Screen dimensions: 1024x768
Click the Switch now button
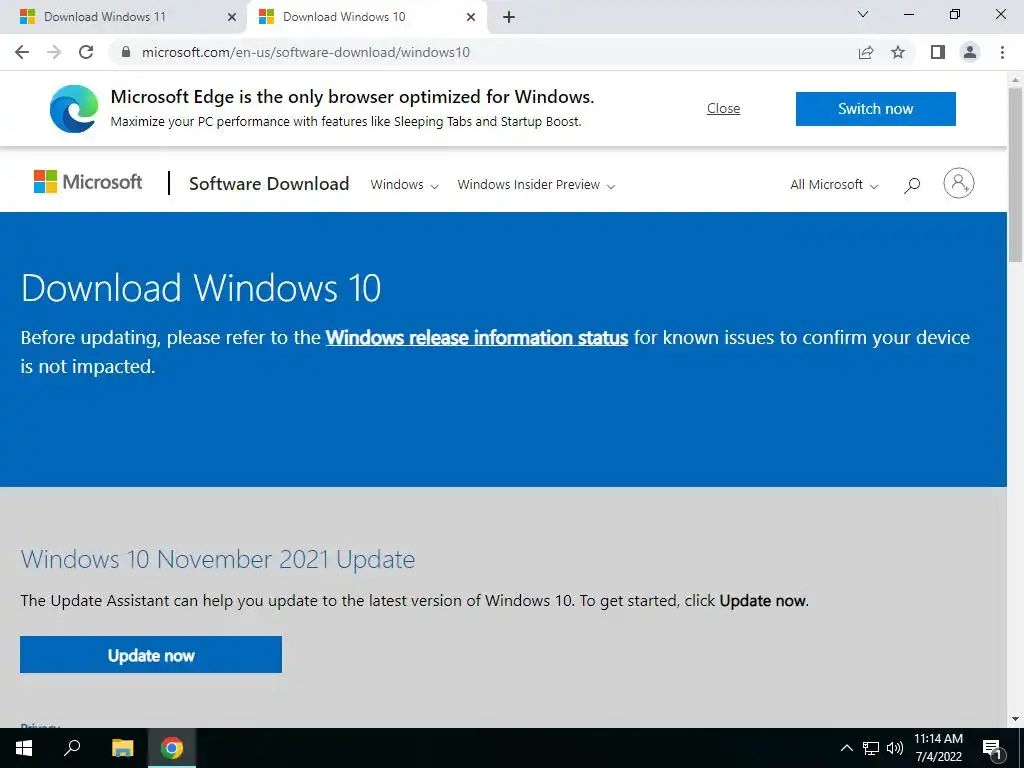pyautogui.click(x=876, y=108)
